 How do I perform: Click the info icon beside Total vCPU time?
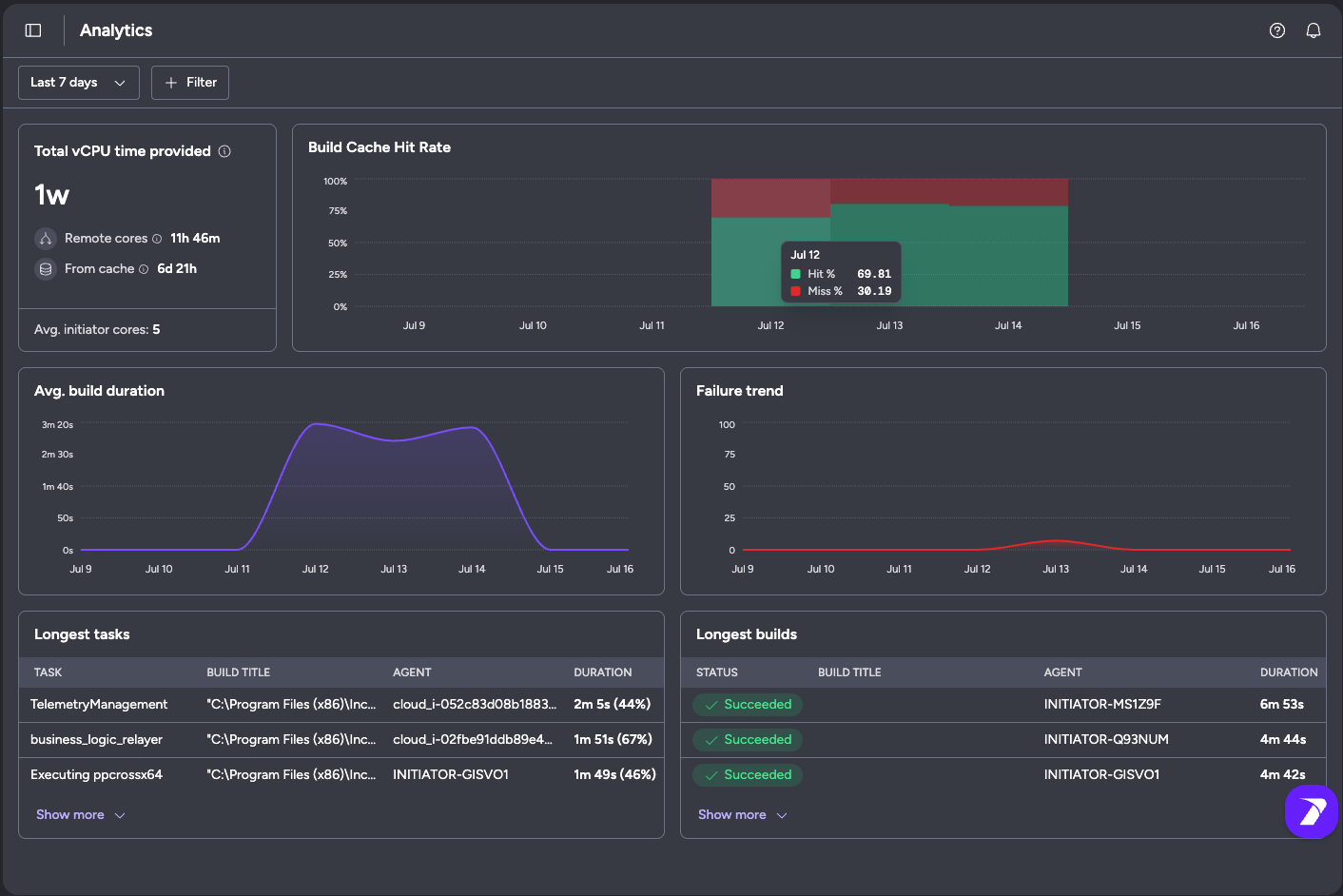click(224, 151)
